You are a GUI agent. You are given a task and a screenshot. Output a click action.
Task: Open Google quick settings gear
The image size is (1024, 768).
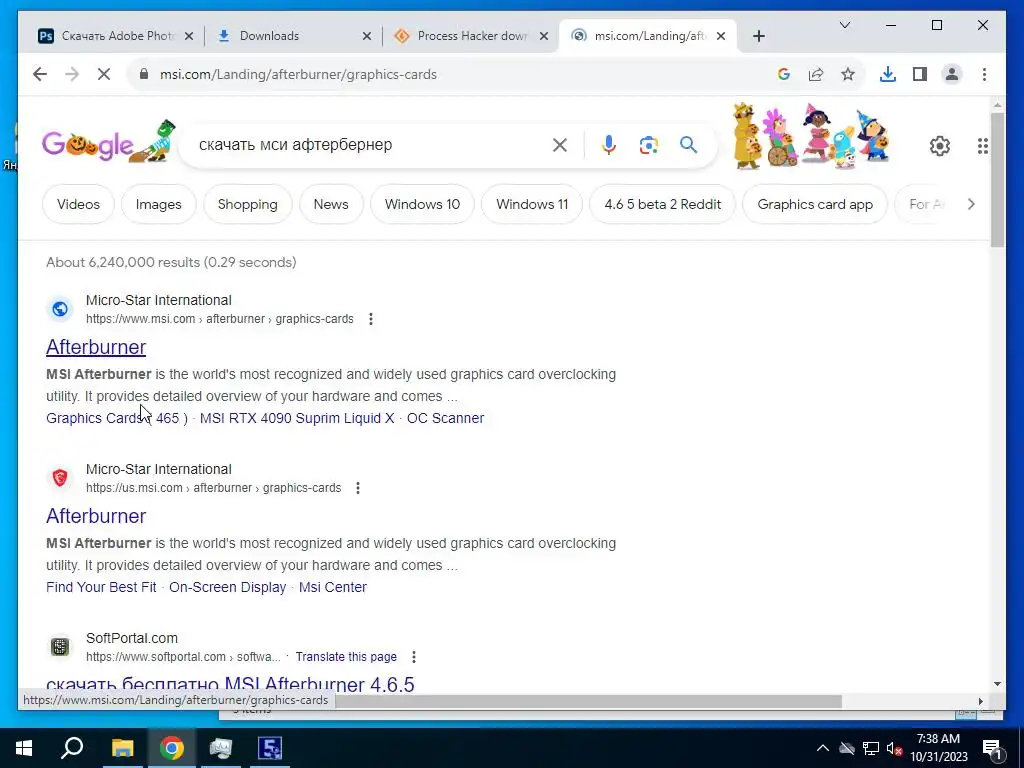tap(940, 146)
